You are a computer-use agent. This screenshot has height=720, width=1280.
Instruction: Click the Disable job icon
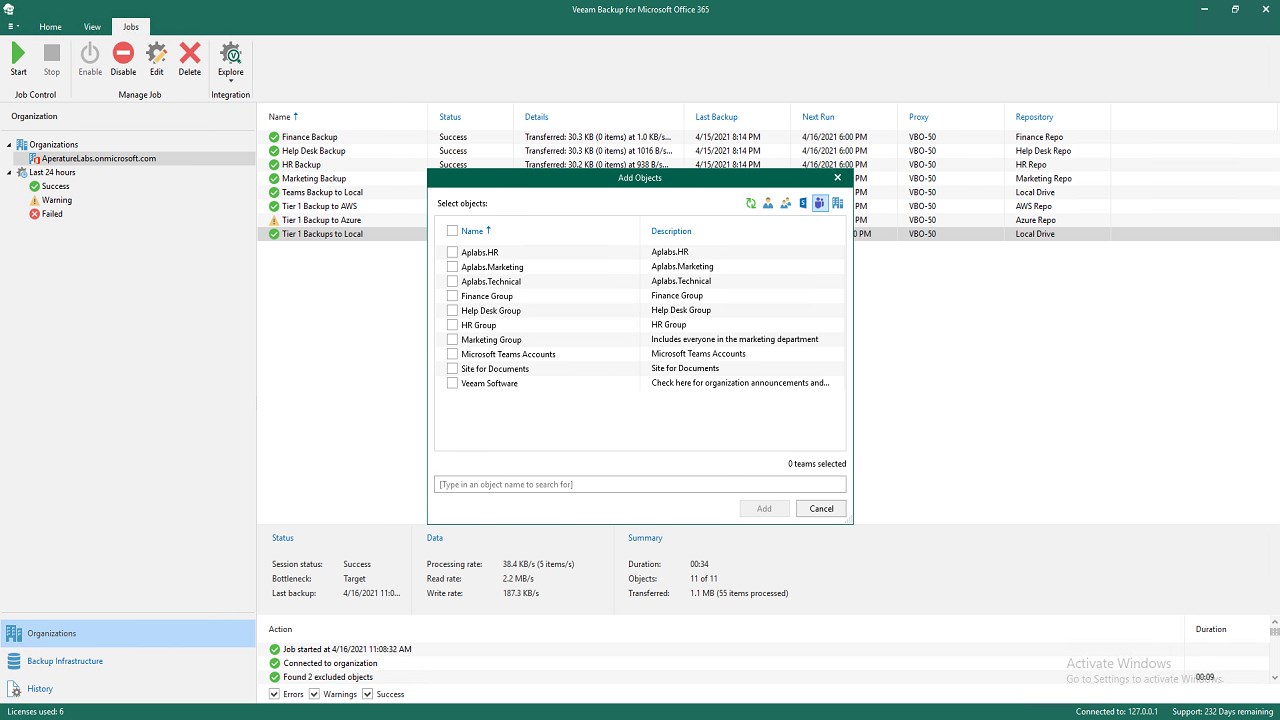click(123, 59)
